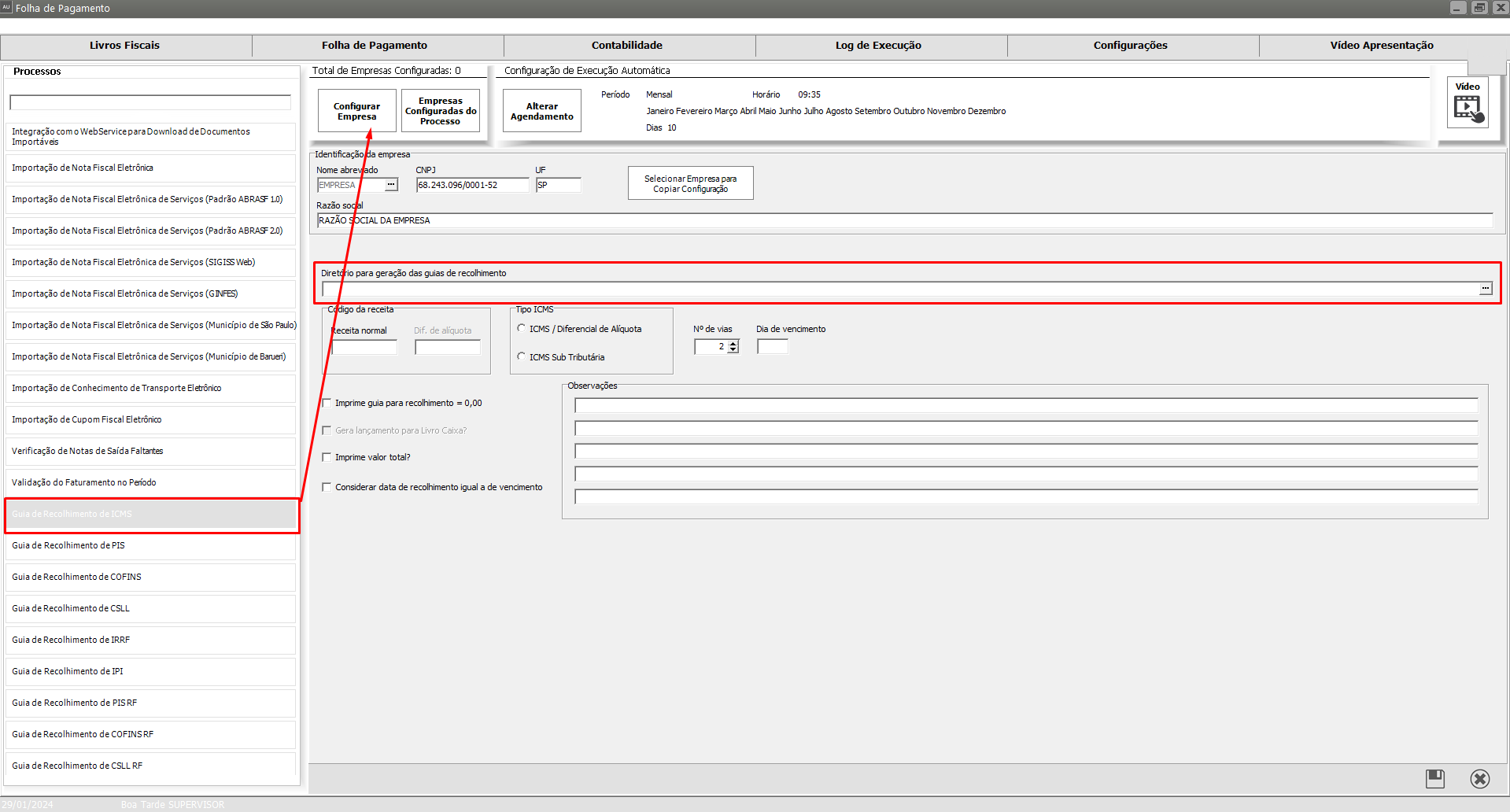The image size is (1510, 812).
Task: Select Validação do Faturamento no Período
Action: pyautogui.click(x=150, y=482)
